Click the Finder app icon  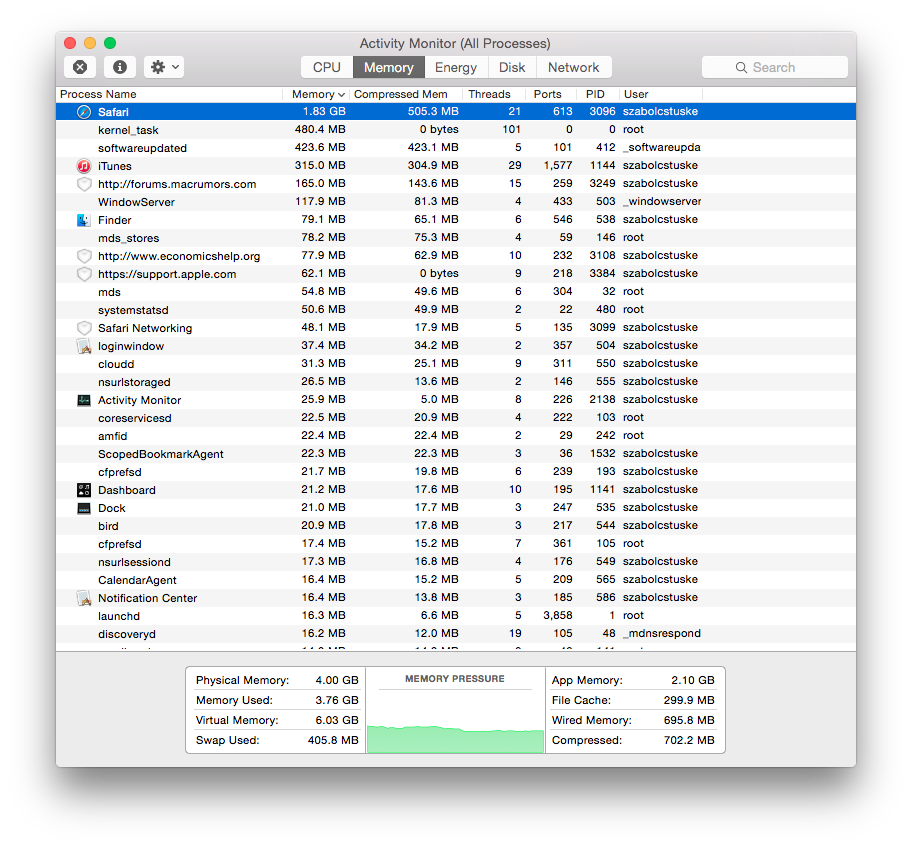tap(84, 220)
